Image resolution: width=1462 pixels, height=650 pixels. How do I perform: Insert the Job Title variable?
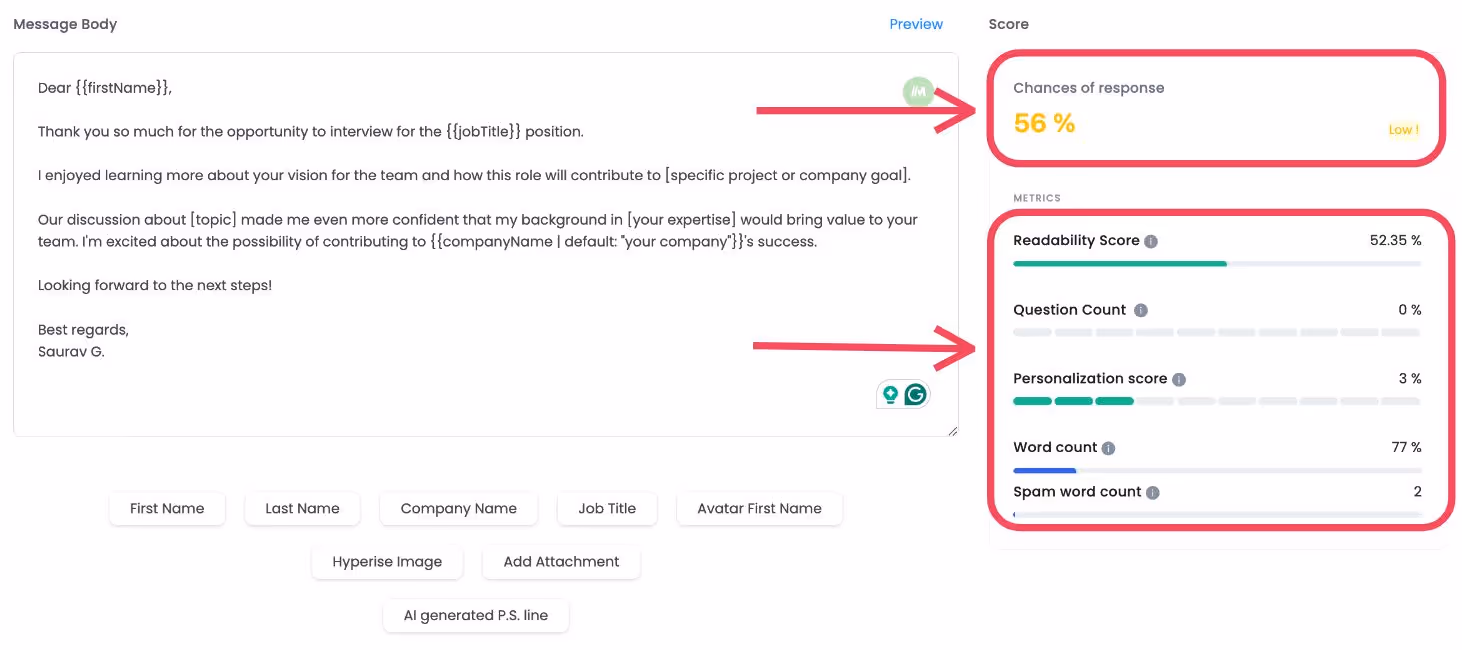[x=607, y=508]
